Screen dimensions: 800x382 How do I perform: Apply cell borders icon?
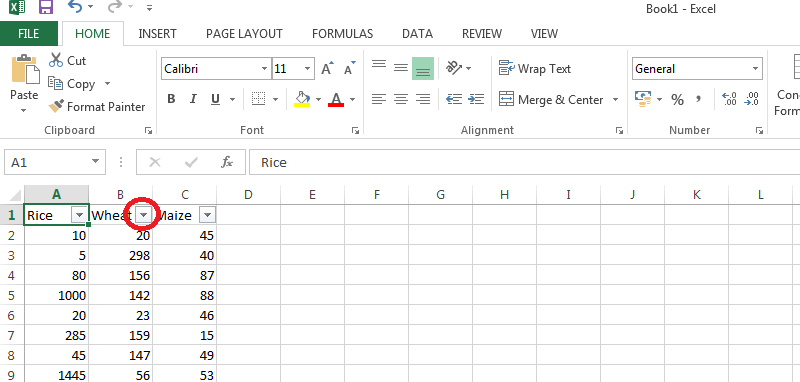(259, 99)
